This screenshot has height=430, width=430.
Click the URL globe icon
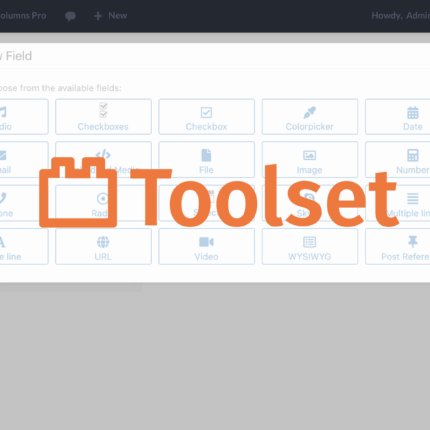click(x=103, y=242)
